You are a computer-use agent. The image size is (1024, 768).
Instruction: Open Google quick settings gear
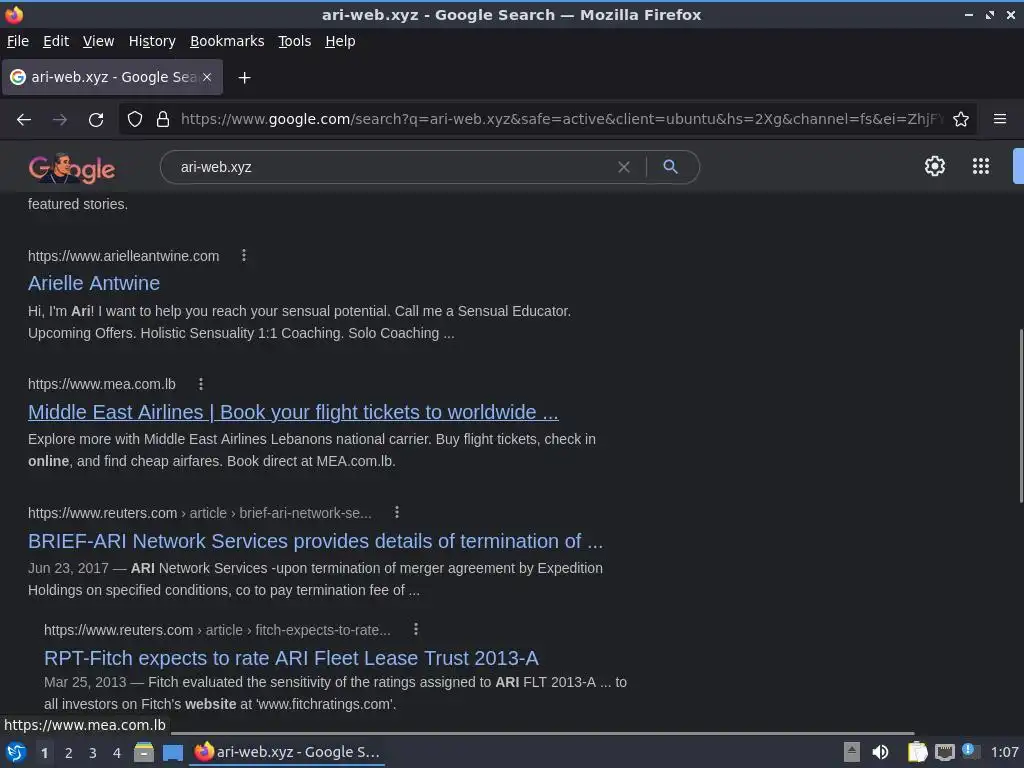(x=935, y=166)
